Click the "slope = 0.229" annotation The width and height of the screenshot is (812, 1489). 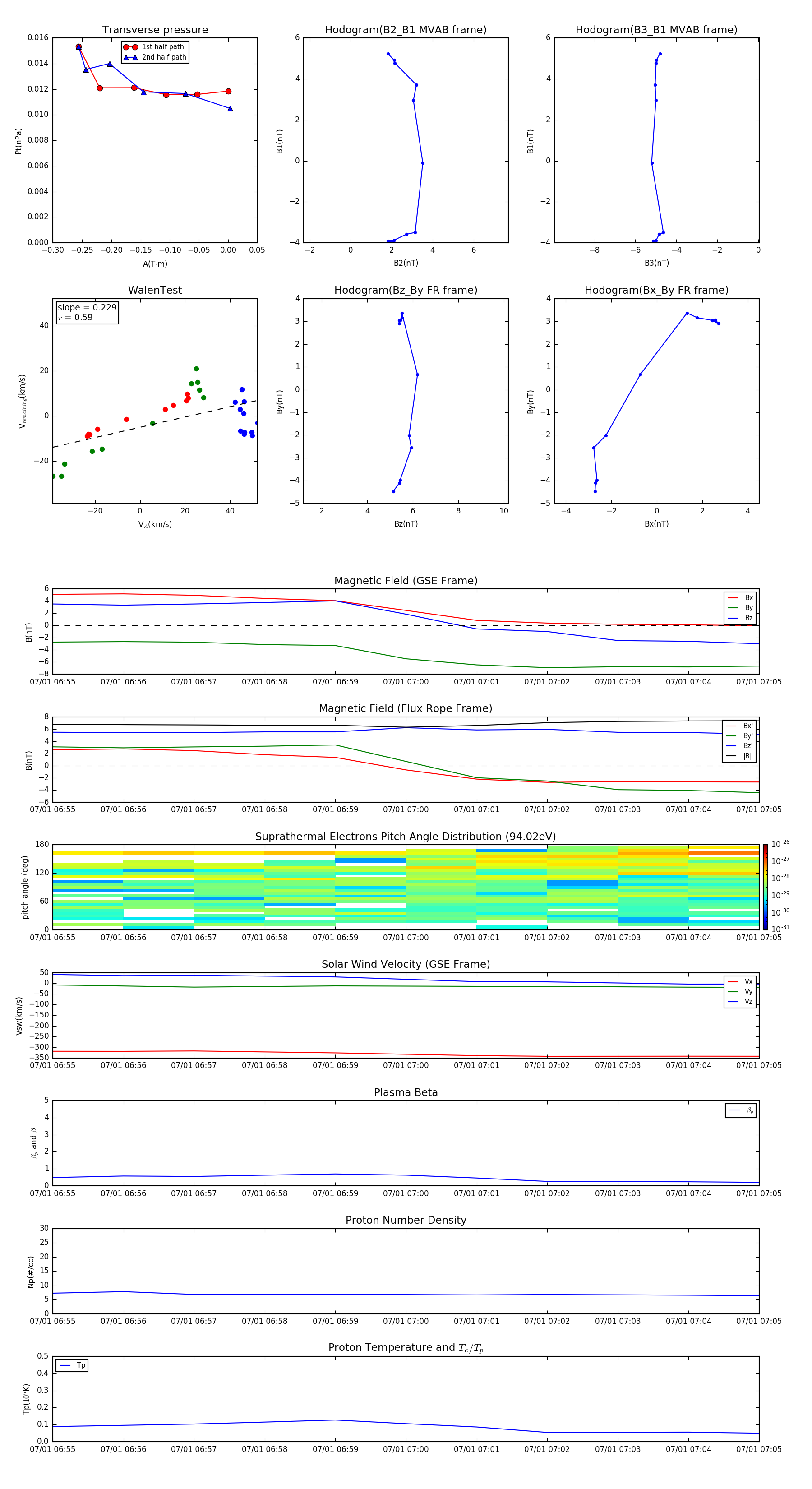click(87, 308)
